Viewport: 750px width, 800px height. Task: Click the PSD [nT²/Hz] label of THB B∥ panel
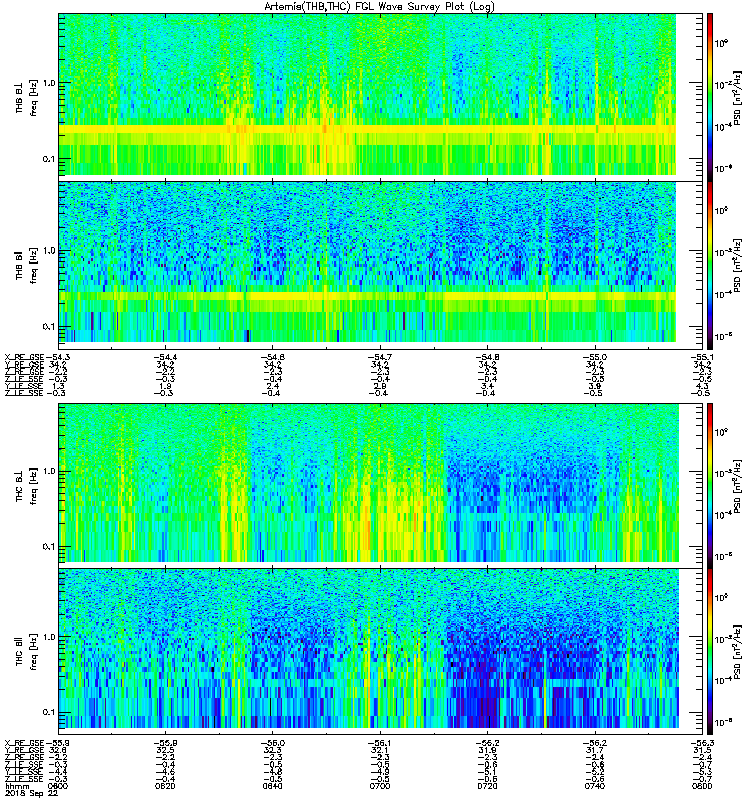(738, 265)
